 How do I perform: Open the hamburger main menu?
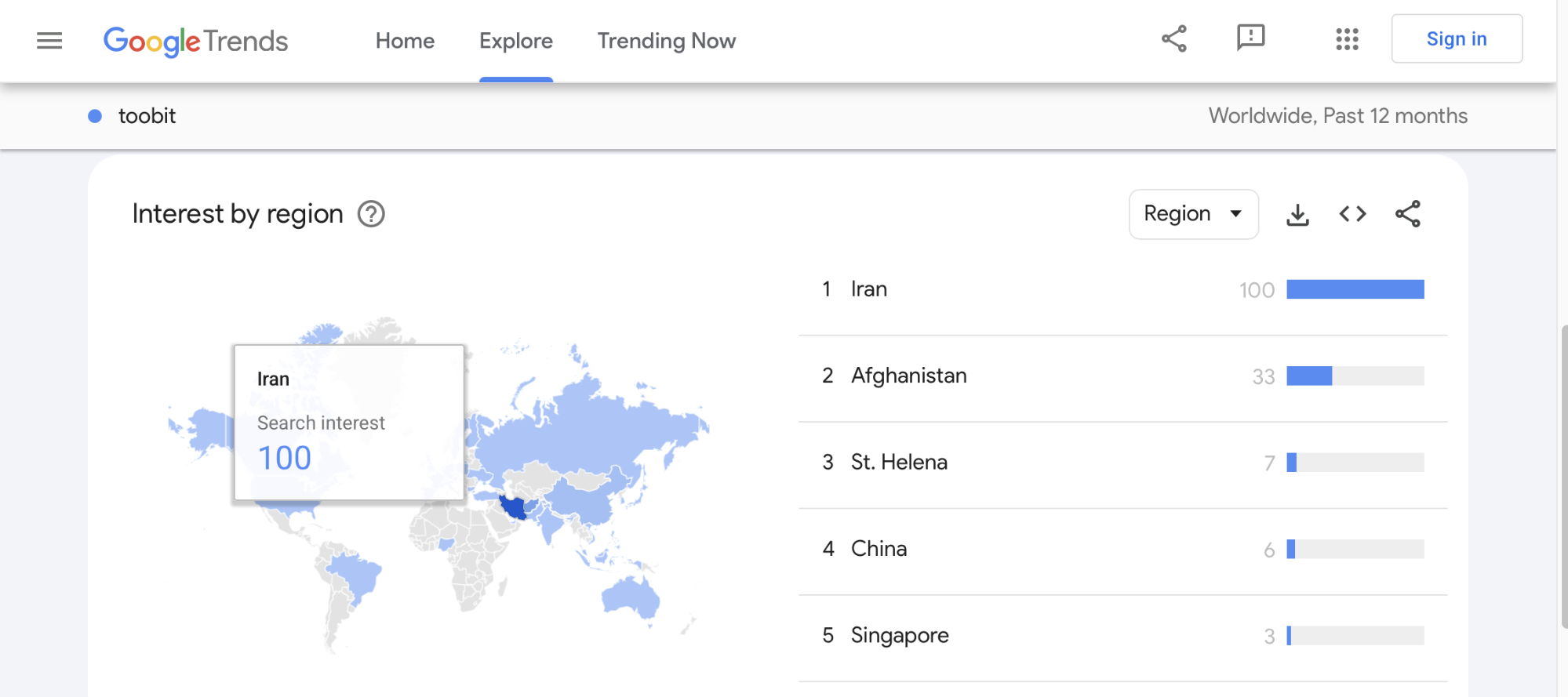(49, 41)
